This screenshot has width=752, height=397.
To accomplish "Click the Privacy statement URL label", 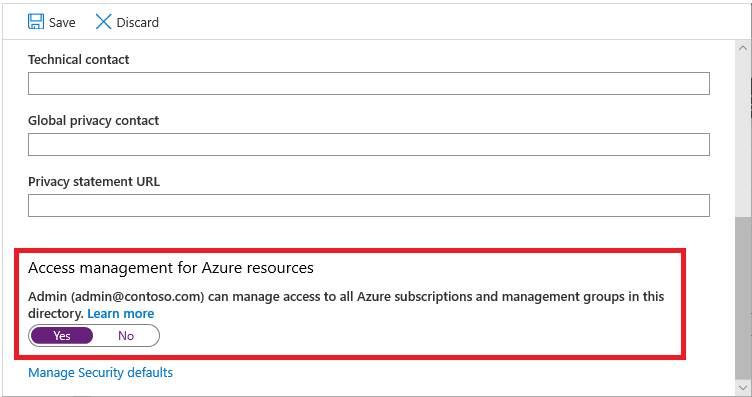I will coord(94,182).
